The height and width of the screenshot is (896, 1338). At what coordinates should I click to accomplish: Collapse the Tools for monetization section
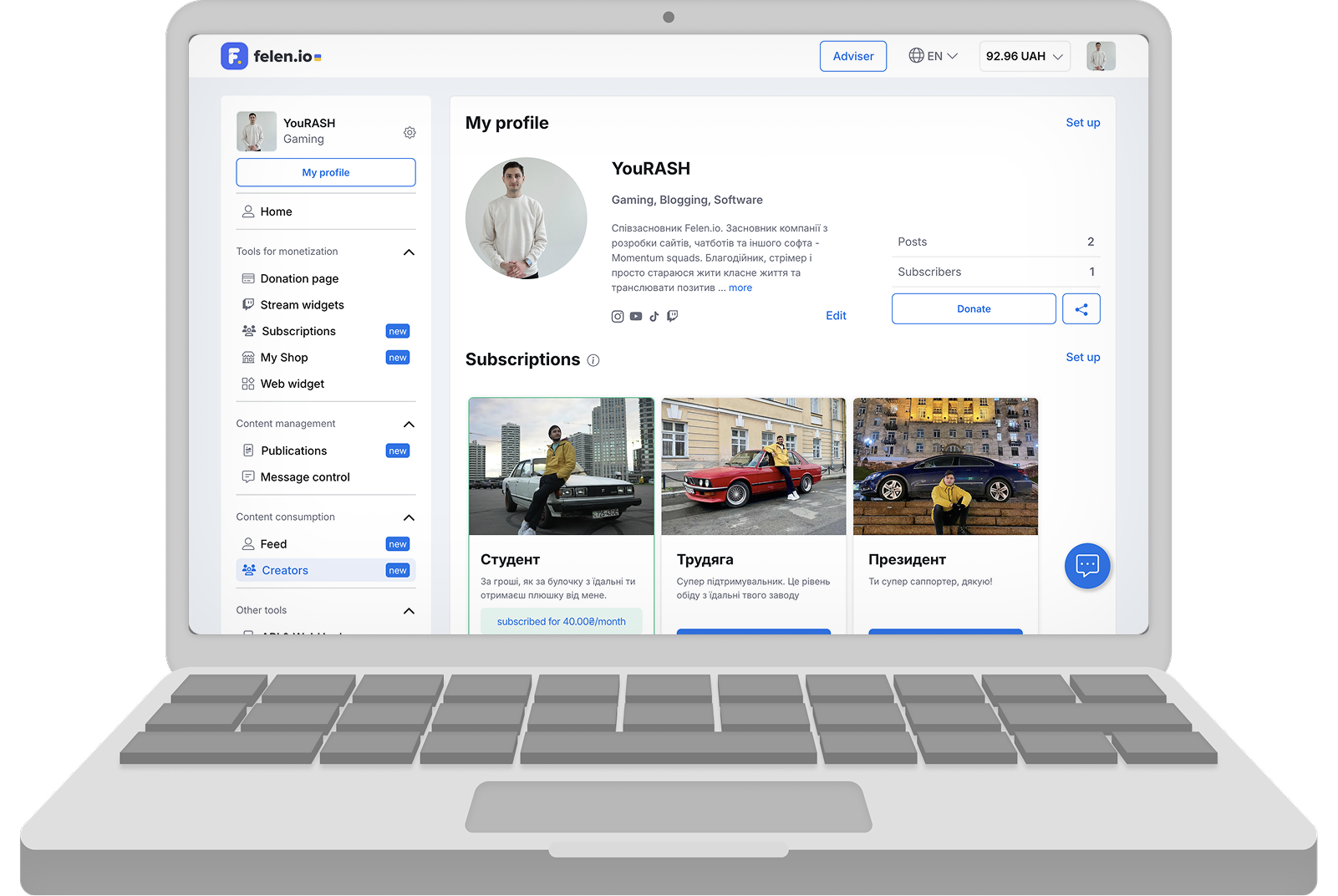[409, 252]
